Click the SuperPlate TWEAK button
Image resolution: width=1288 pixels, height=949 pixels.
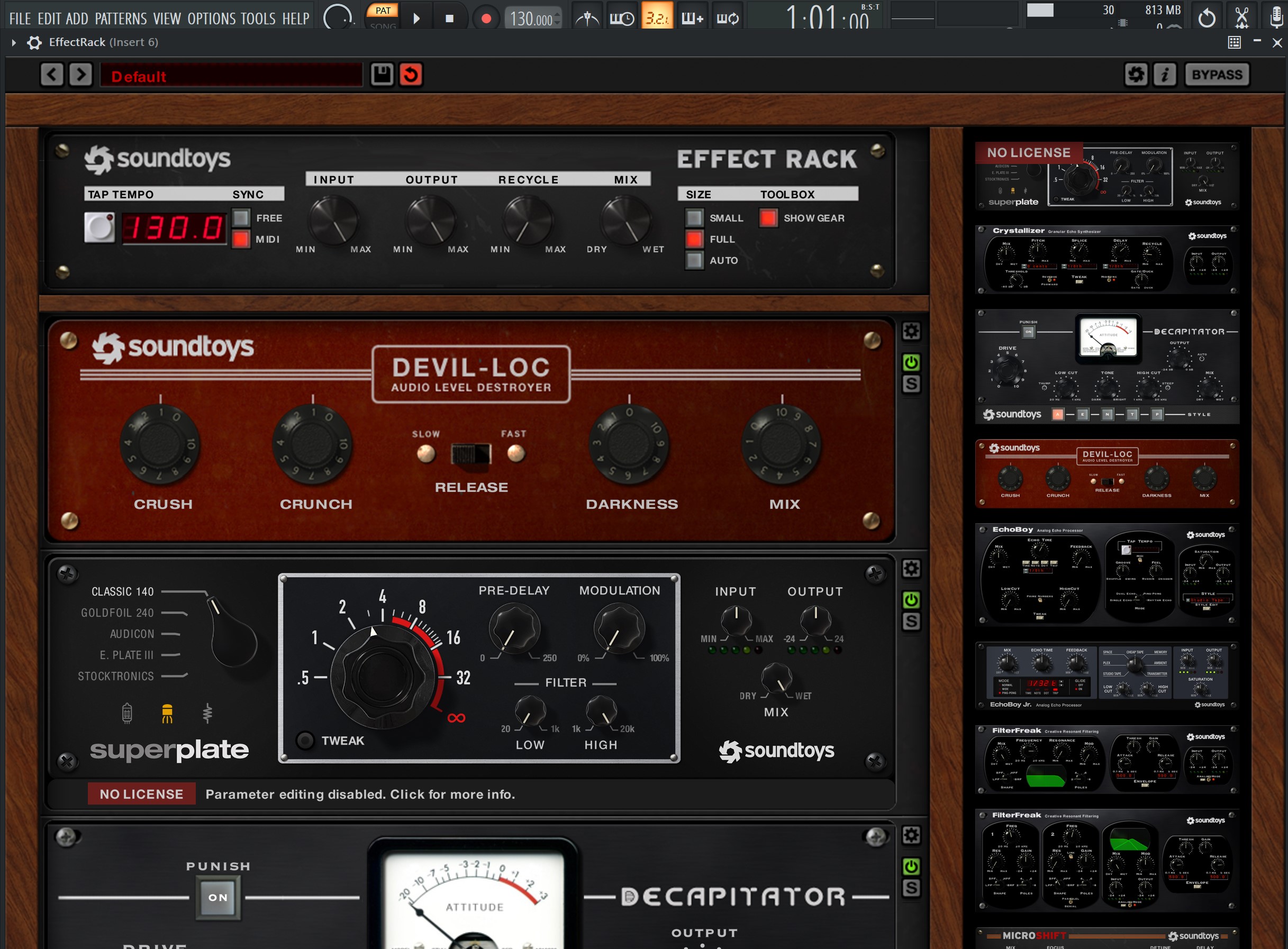pyautogui.click(x=305, y=740)
